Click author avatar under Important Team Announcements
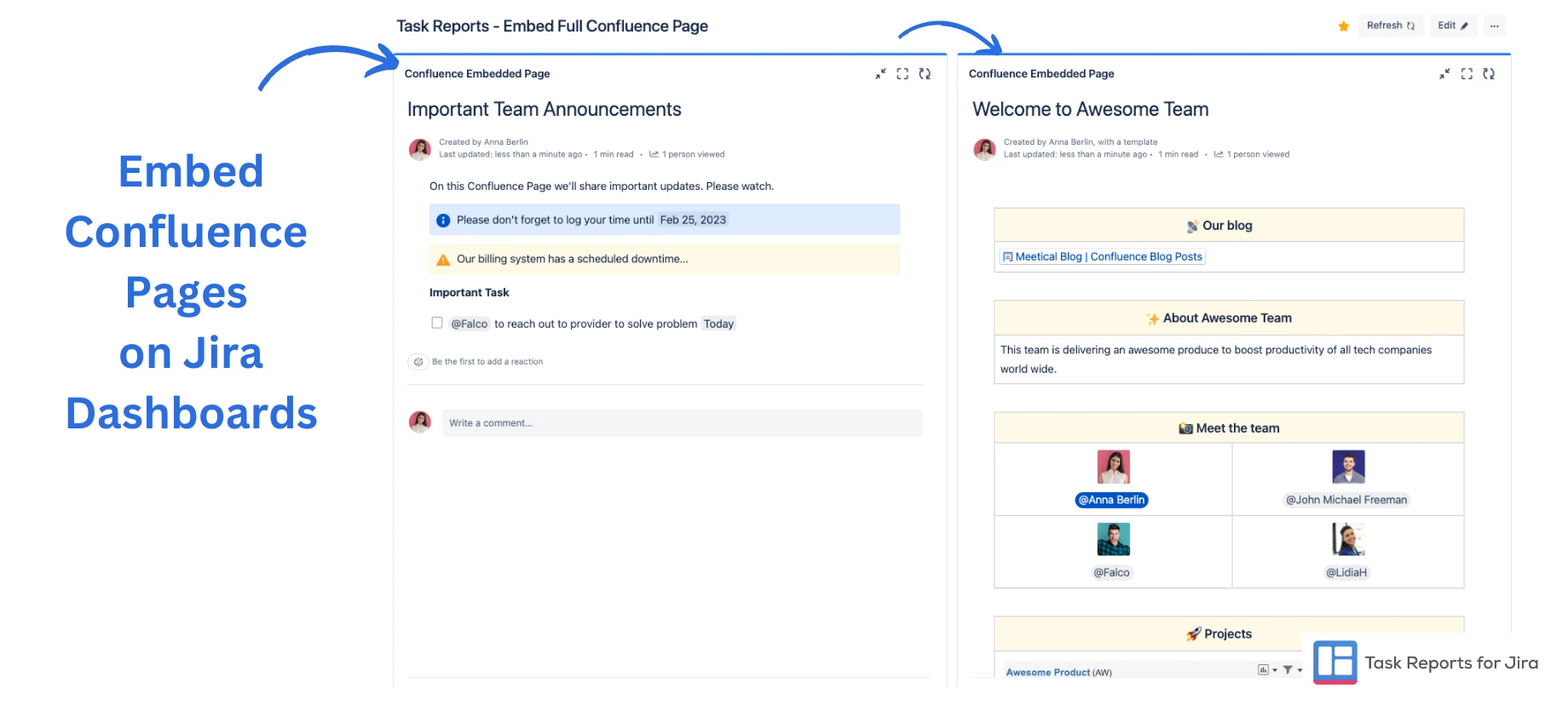 pyautogui.click(x=420, y=149)
